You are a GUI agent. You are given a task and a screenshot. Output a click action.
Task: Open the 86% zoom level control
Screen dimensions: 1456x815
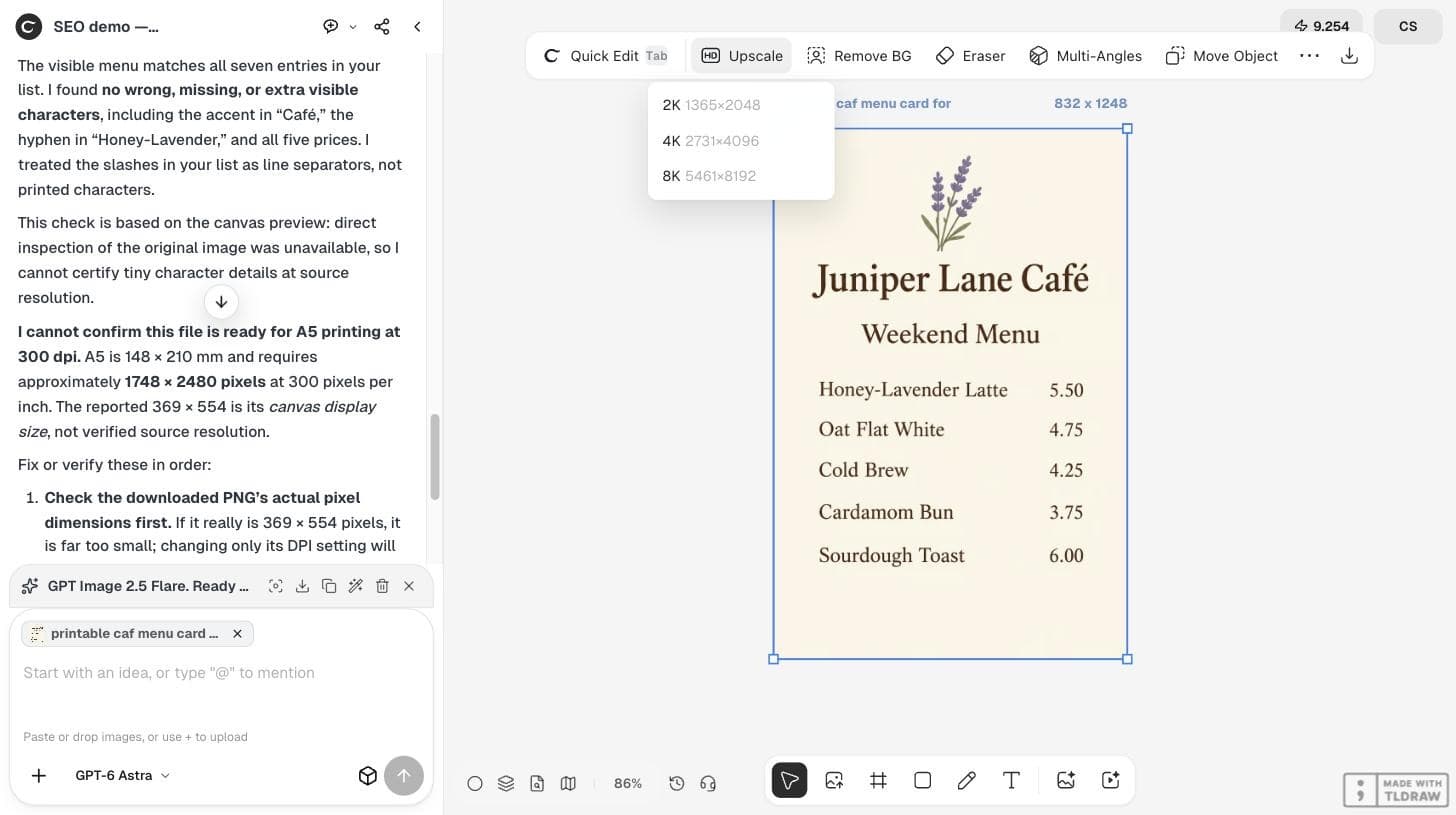628,783
